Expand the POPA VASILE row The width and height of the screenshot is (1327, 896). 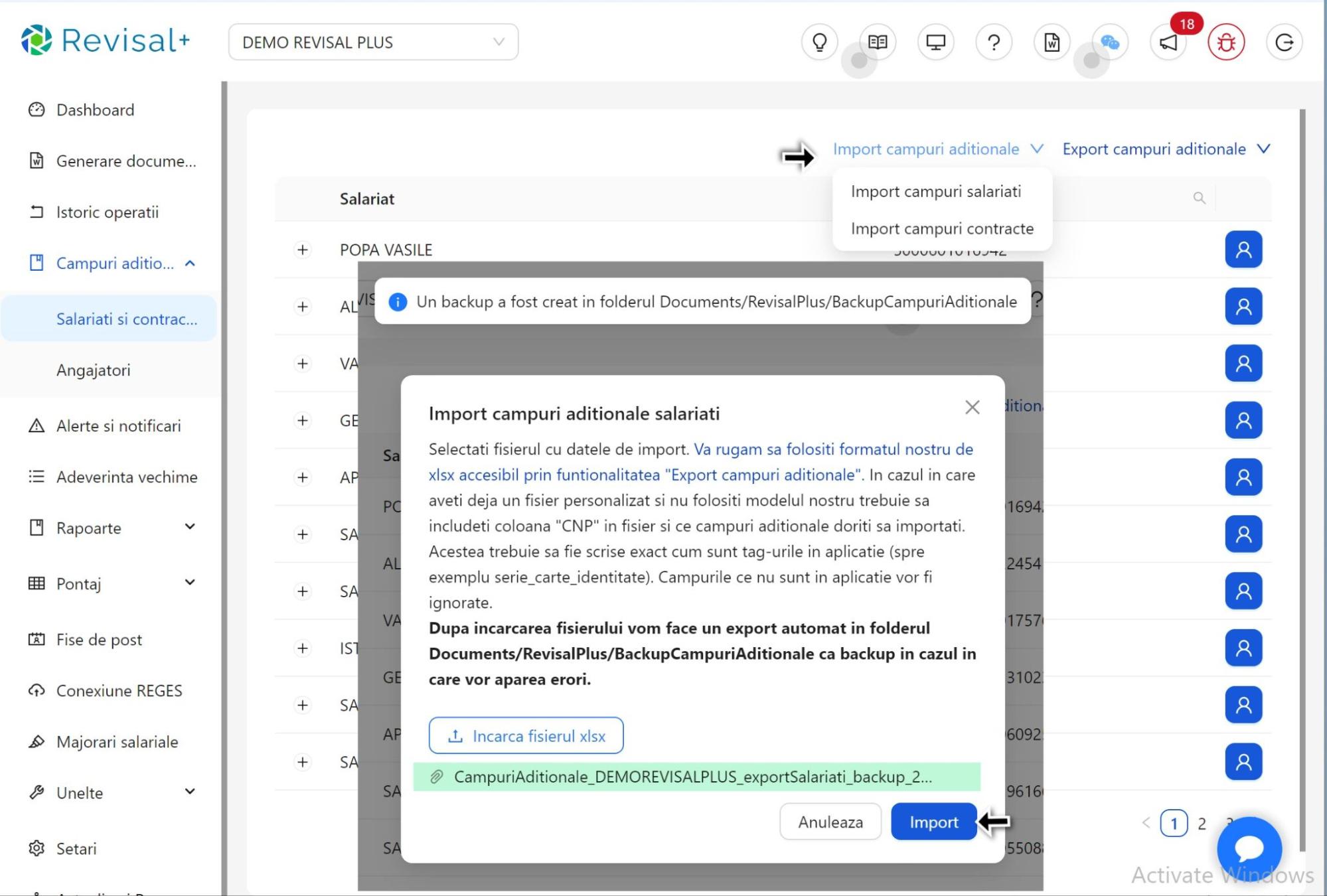pos(303,250)
